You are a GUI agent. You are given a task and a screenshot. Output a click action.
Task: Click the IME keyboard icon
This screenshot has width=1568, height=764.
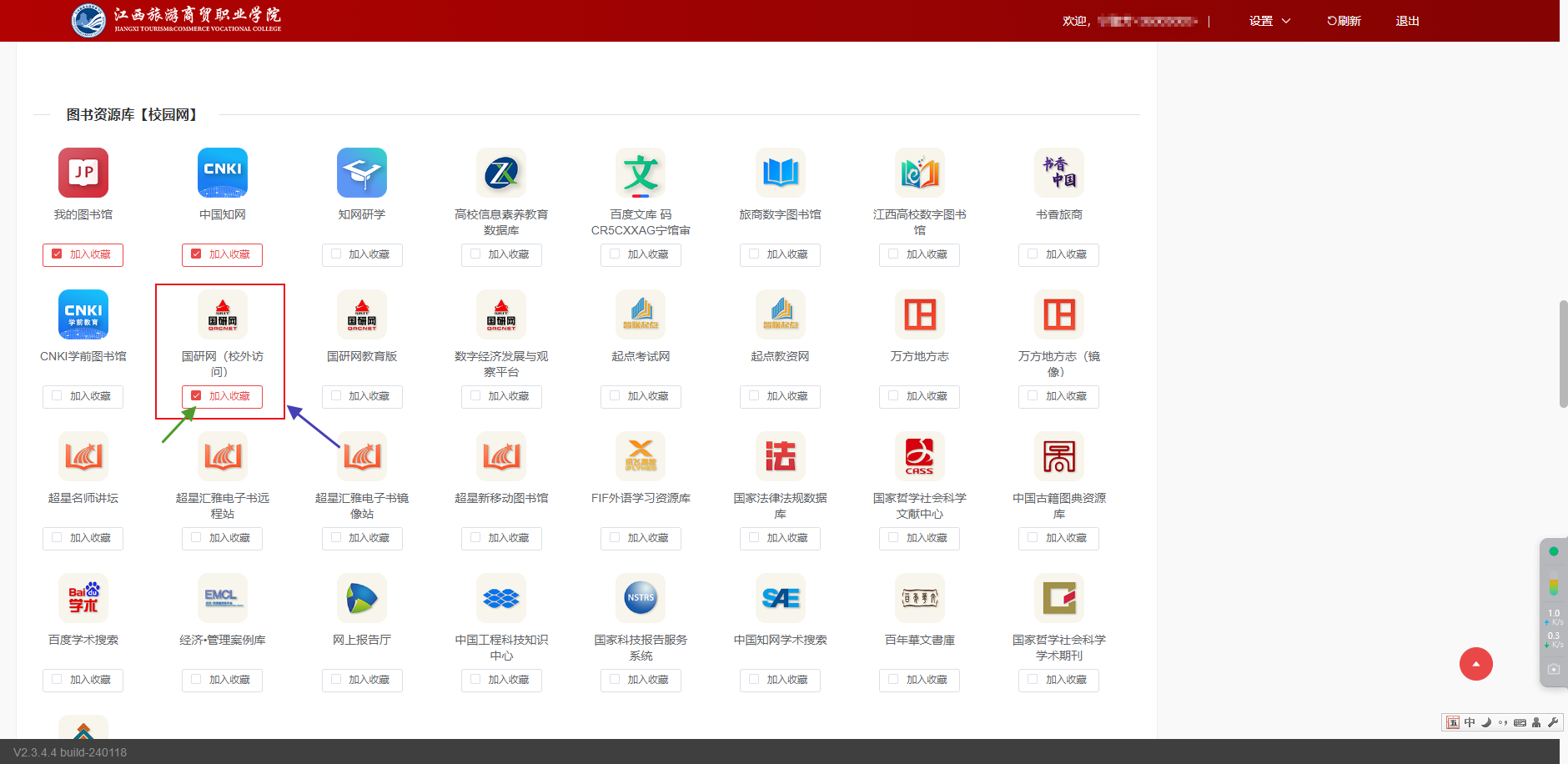1520,722
